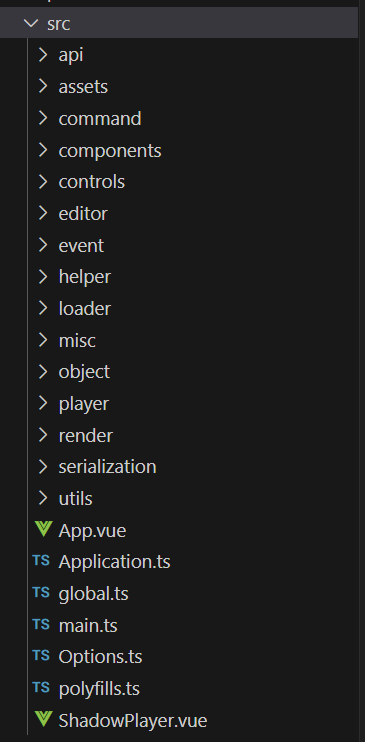This screenshot has width=365, height=742.
Task: Click the Vue icon beside App.vue
Action: point(43,530)
